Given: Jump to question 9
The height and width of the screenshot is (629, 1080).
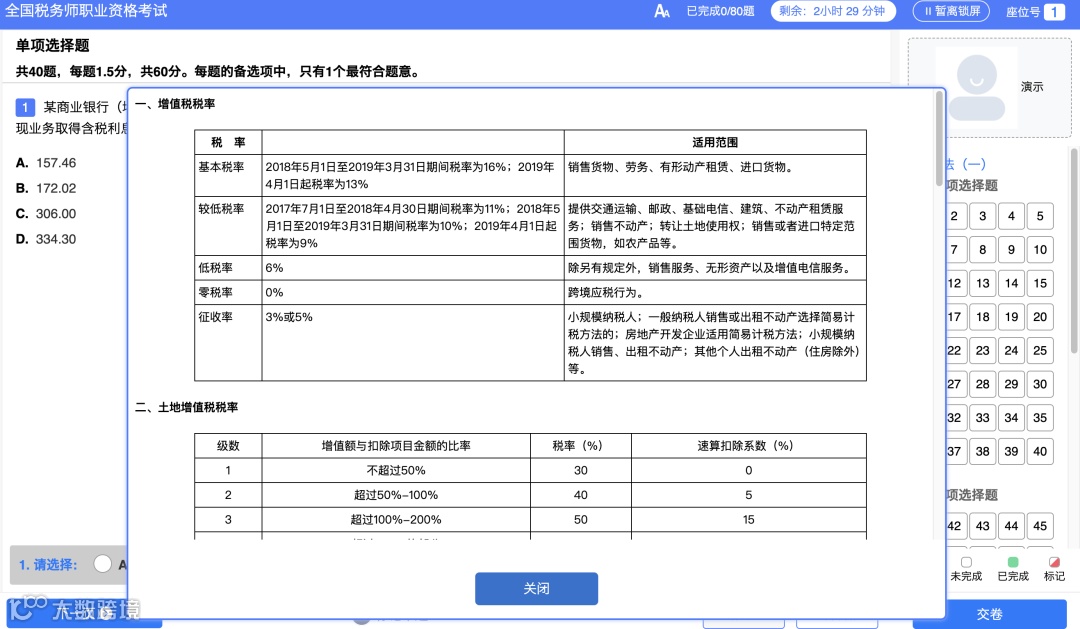Looking at the screenshot, I should pos(1011,249).
